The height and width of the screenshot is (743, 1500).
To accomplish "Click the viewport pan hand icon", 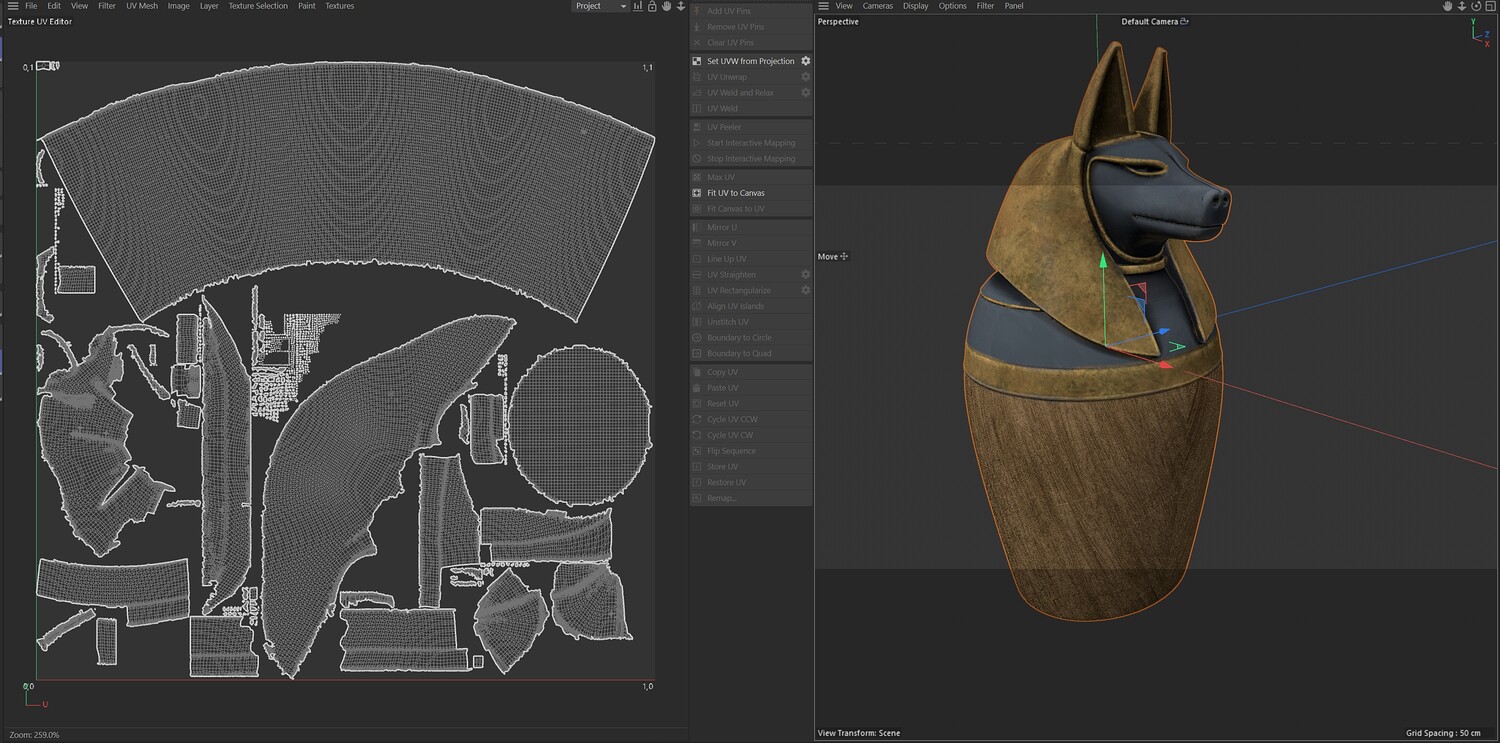I will point(1447,6).
